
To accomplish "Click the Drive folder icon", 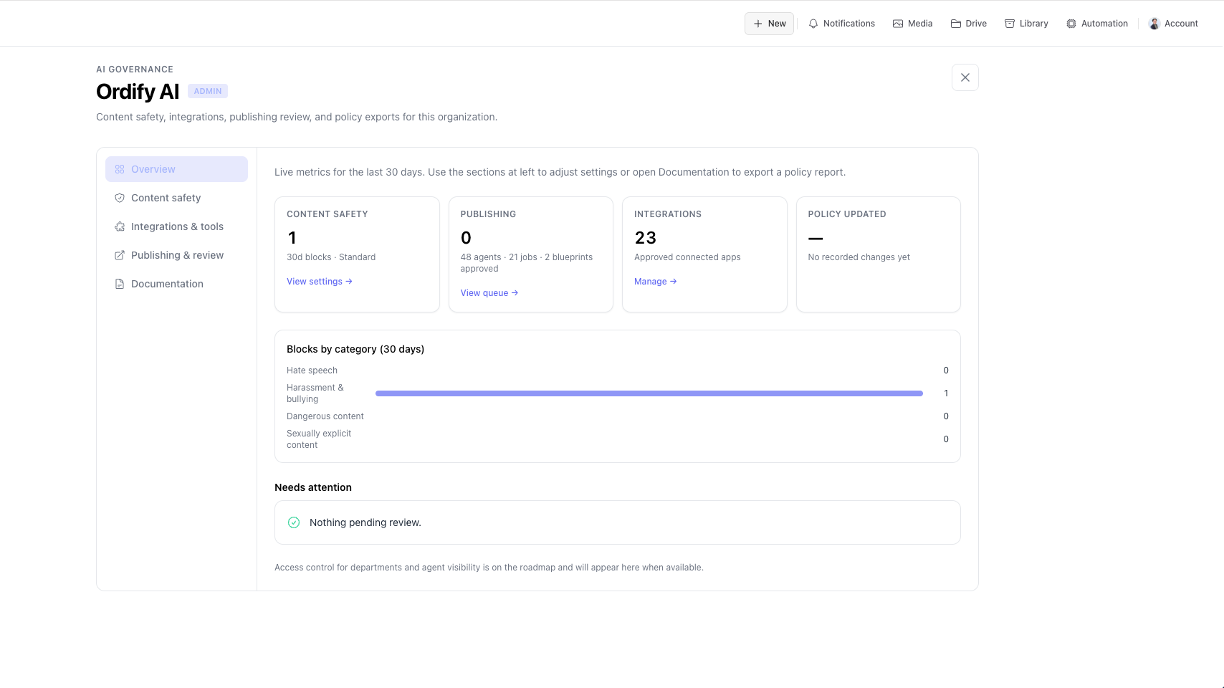I will tap(956, 23).
